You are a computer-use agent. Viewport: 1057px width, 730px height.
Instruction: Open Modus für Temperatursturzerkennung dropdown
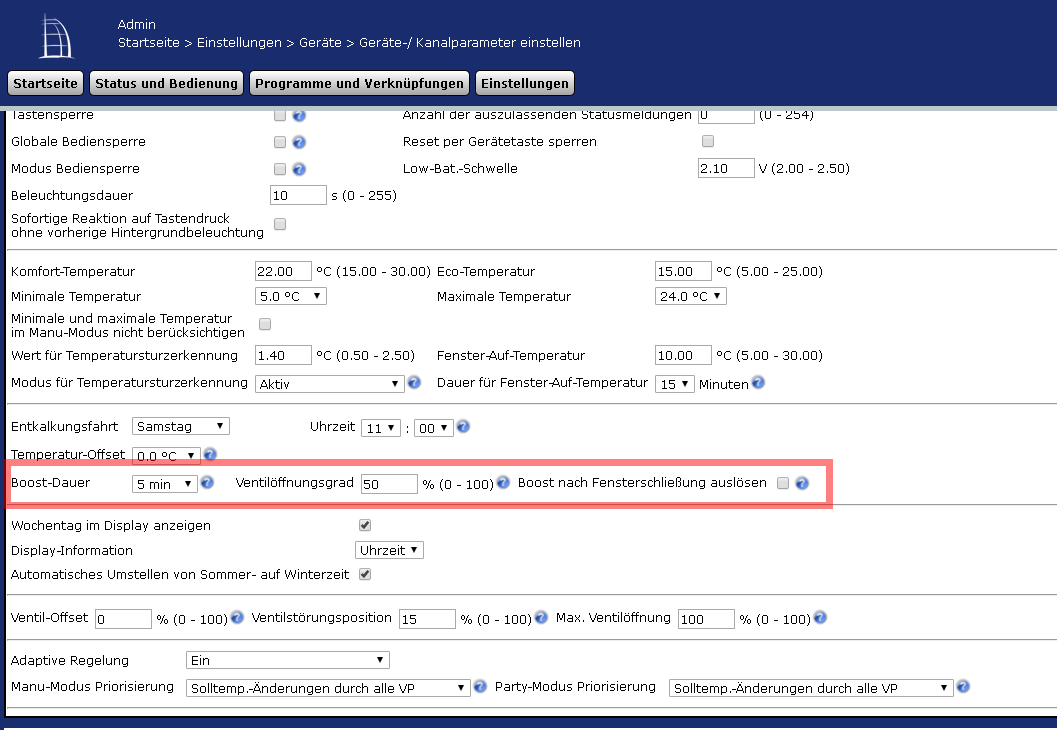point(330,384)
